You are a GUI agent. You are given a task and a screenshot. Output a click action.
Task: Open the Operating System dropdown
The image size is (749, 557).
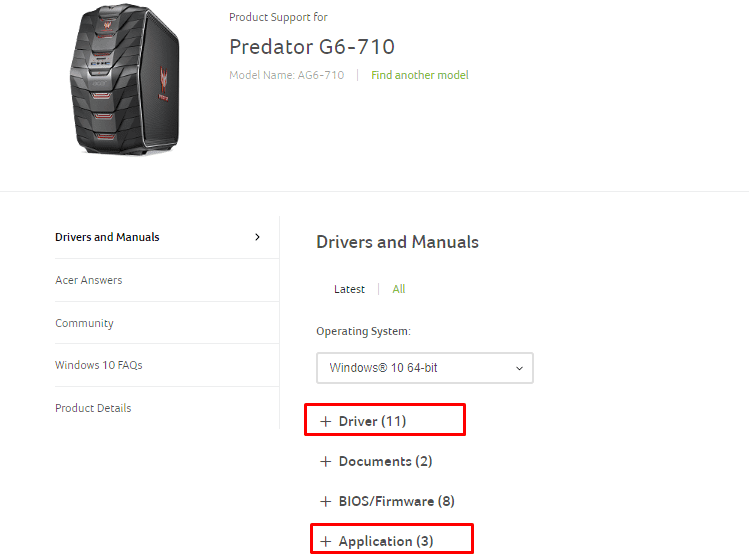click(425, 368)
